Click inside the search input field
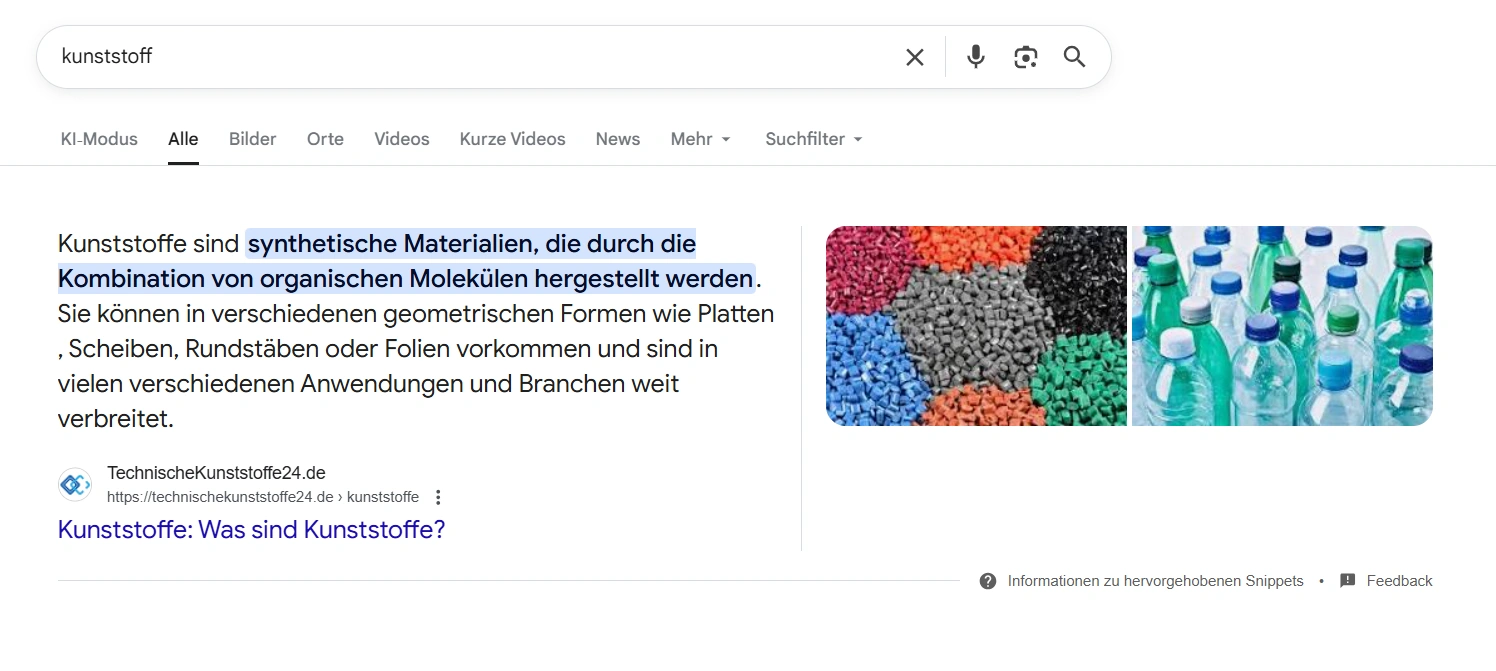Screen dimensions: 1496x671 tap(400, 57)
